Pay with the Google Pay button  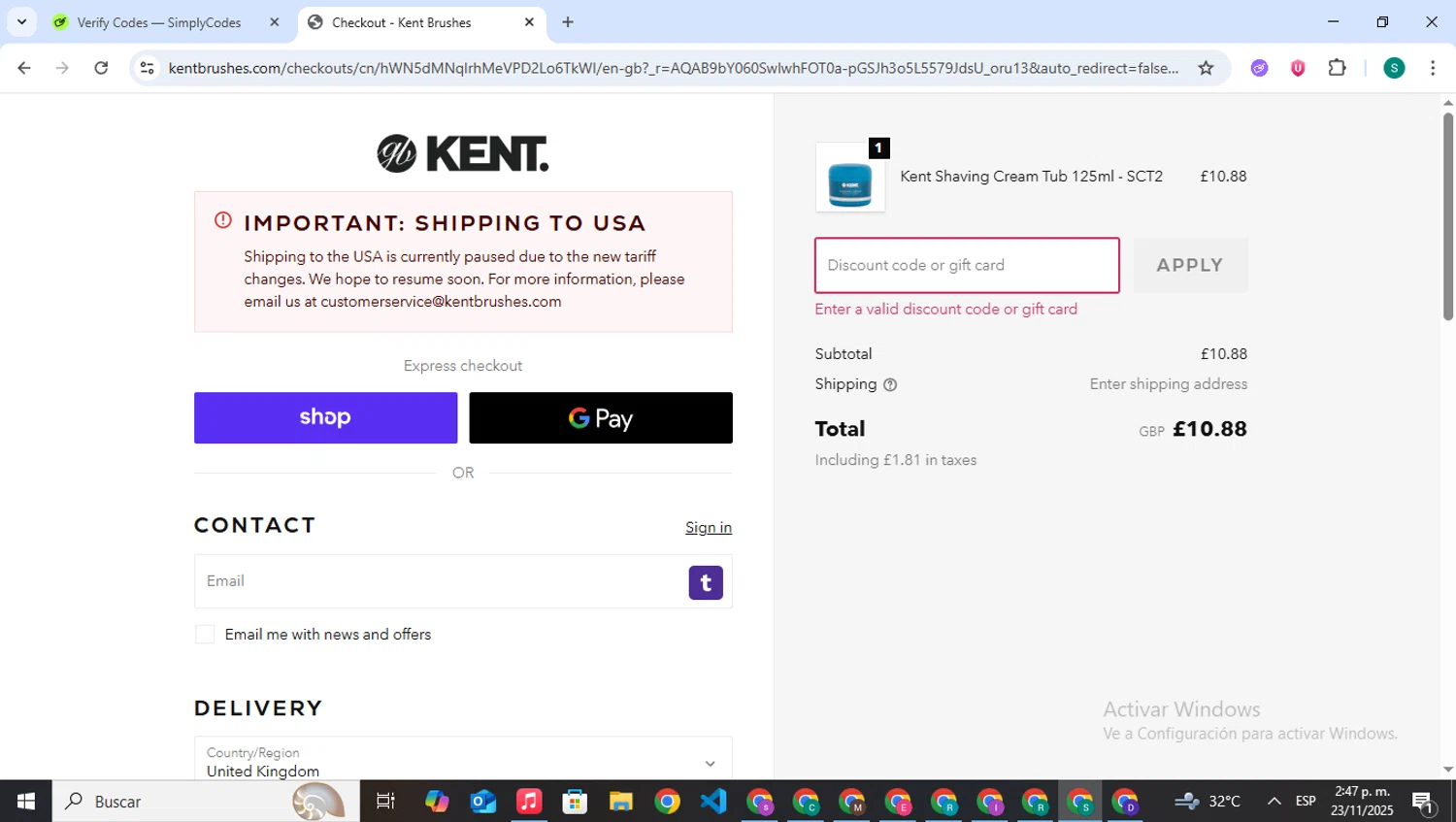(601, 417)
